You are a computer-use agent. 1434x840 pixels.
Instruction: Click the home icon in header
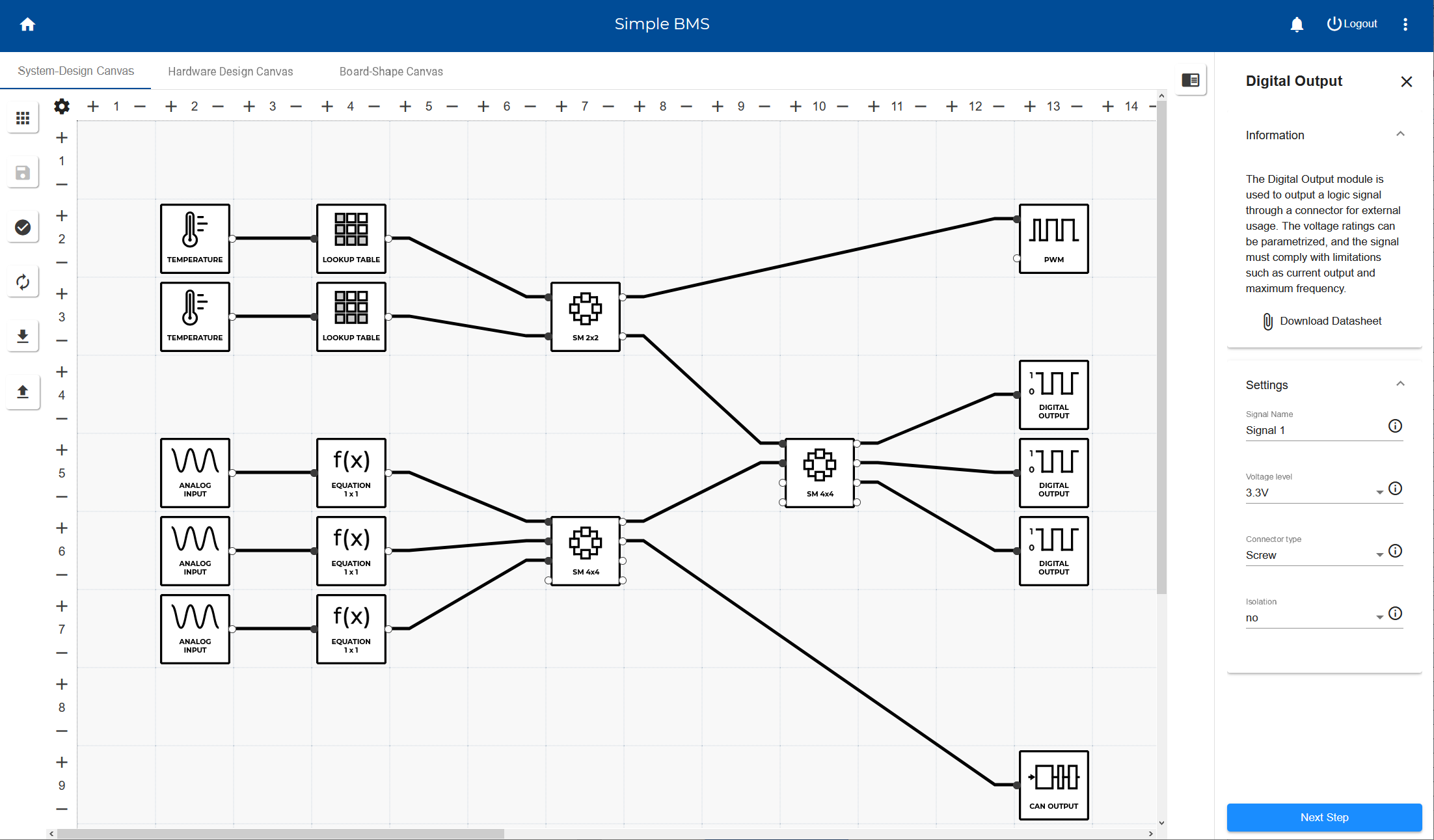(27, 24)
